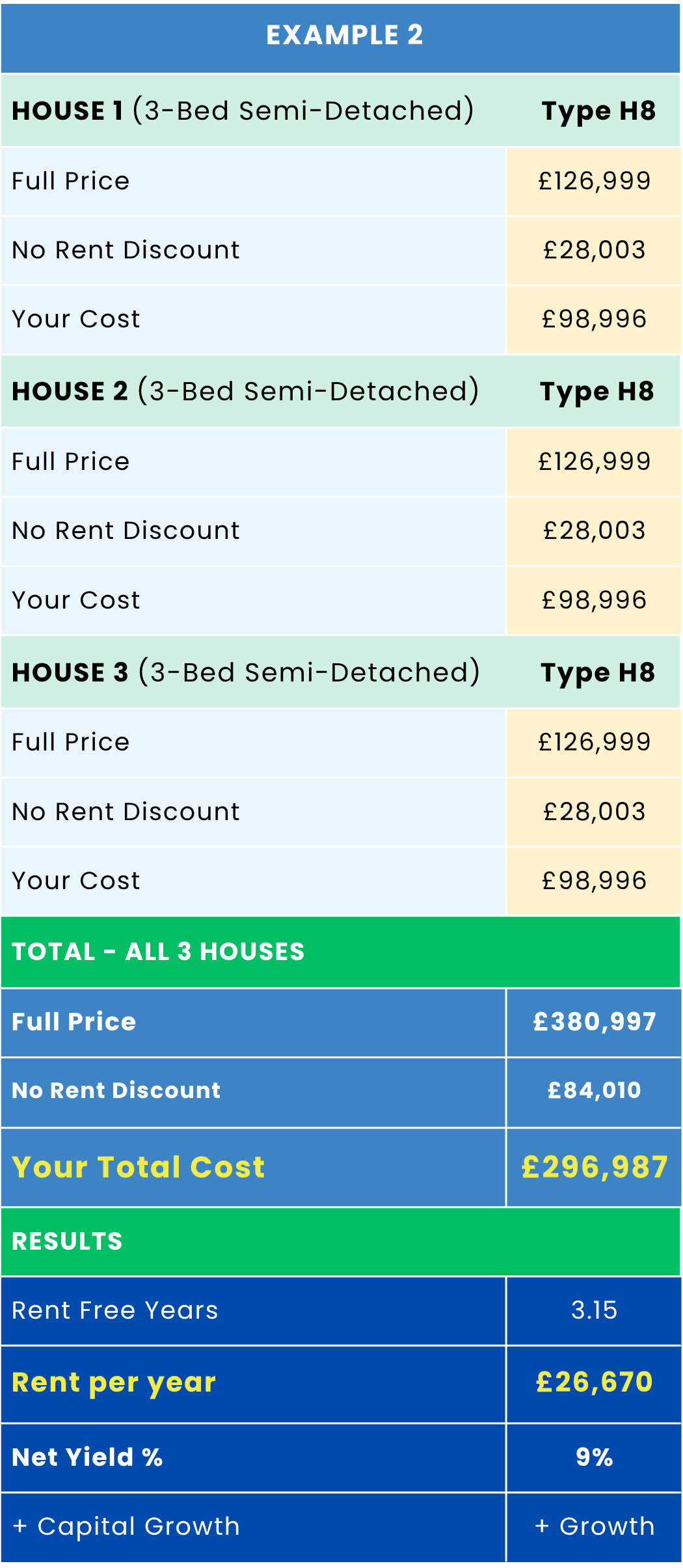Select House 2 Full Price label
The height and width of the screenshot is (1568, 683).
coord(71,461)
